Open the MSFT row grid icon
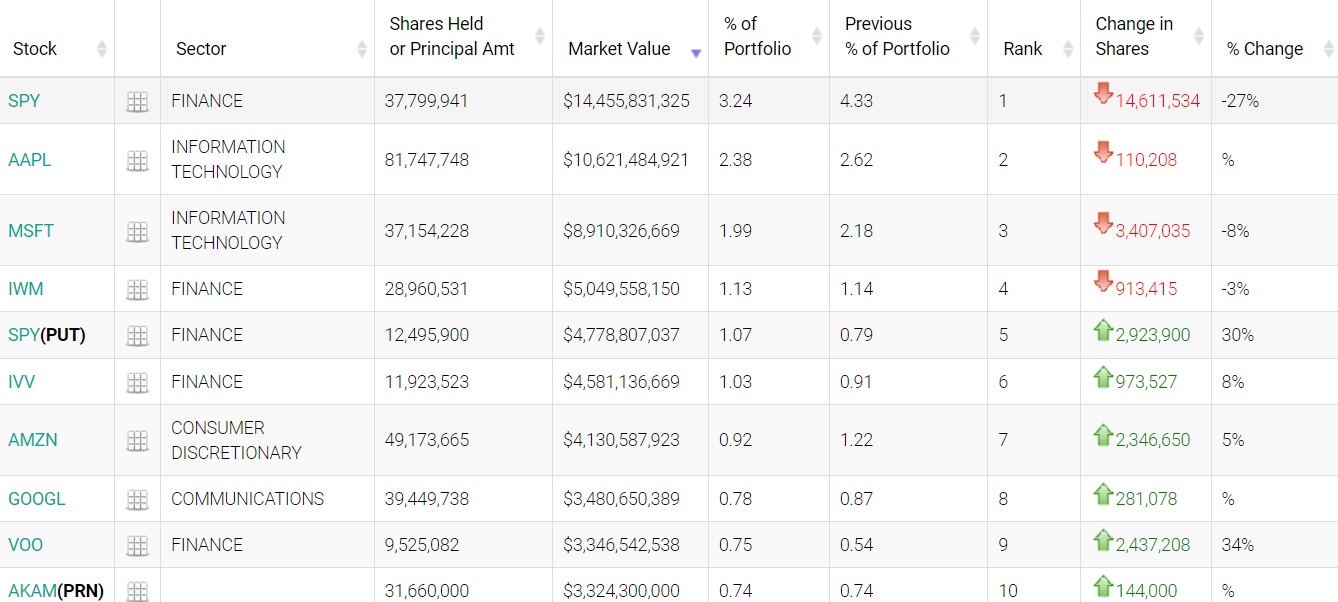1338x602 pixels. pos(137,231)
